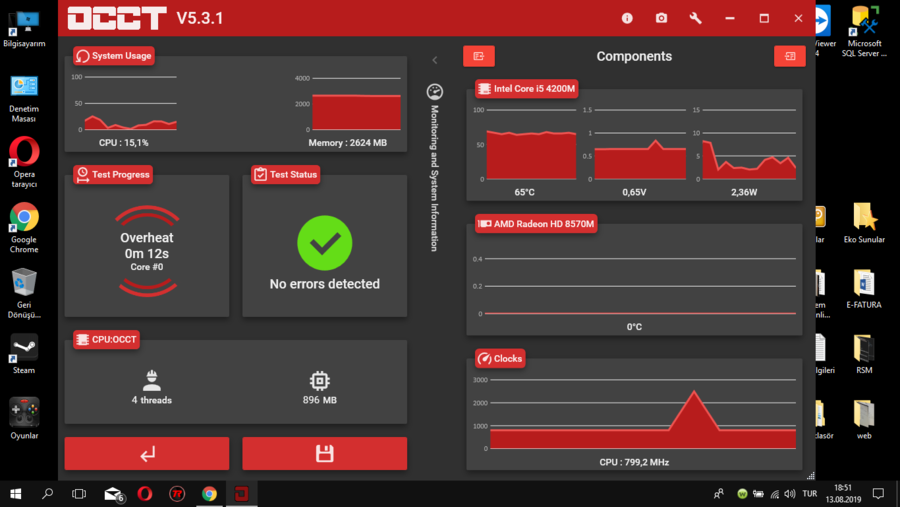Select the Test Progress label
Screen dimensions: 900x507
pyautogui.click(x=113, y=175)
